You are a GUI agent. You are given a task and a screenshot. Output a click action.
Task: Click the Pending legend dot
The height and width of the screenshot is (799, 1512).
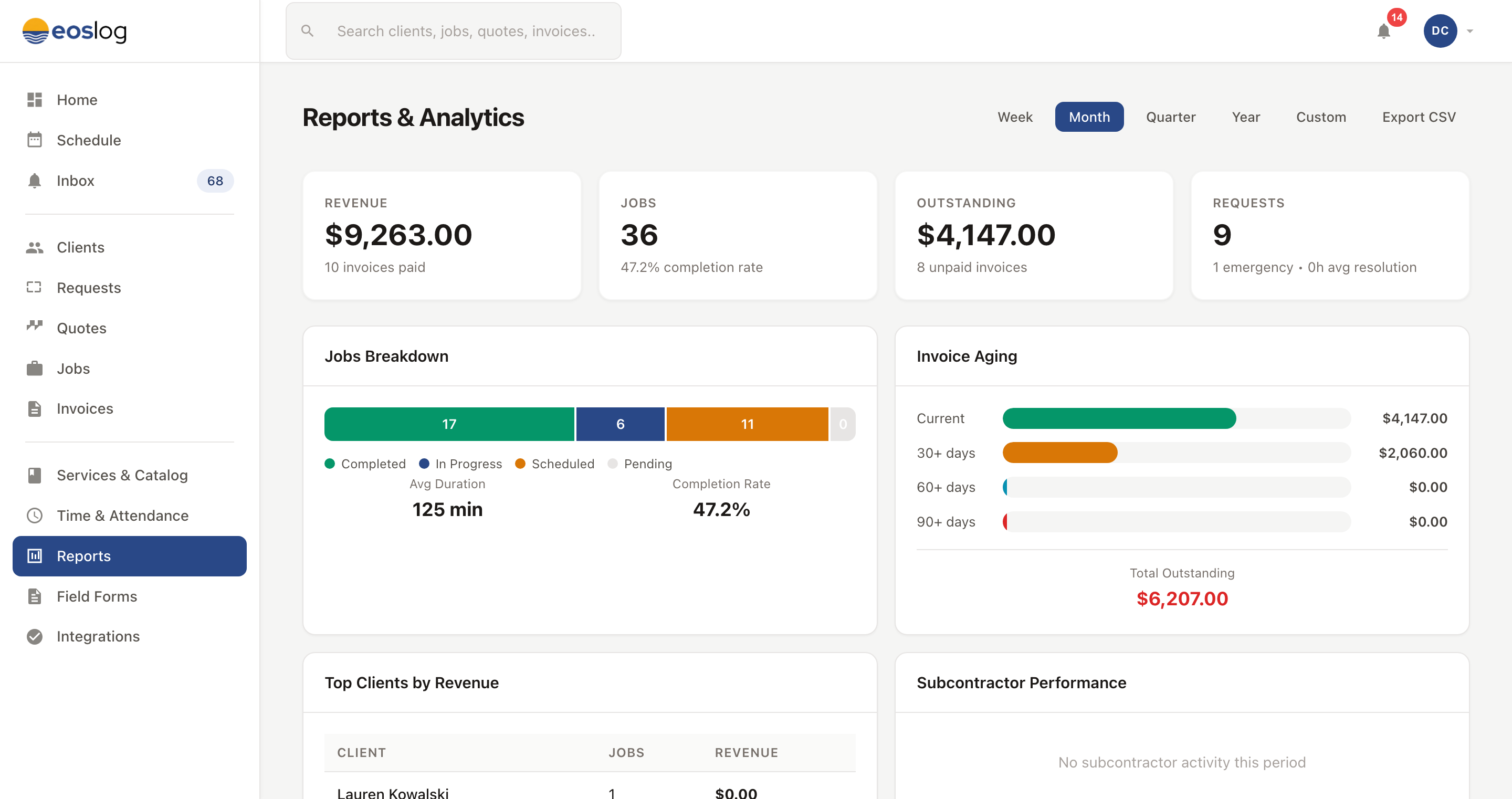coord(613,464)
